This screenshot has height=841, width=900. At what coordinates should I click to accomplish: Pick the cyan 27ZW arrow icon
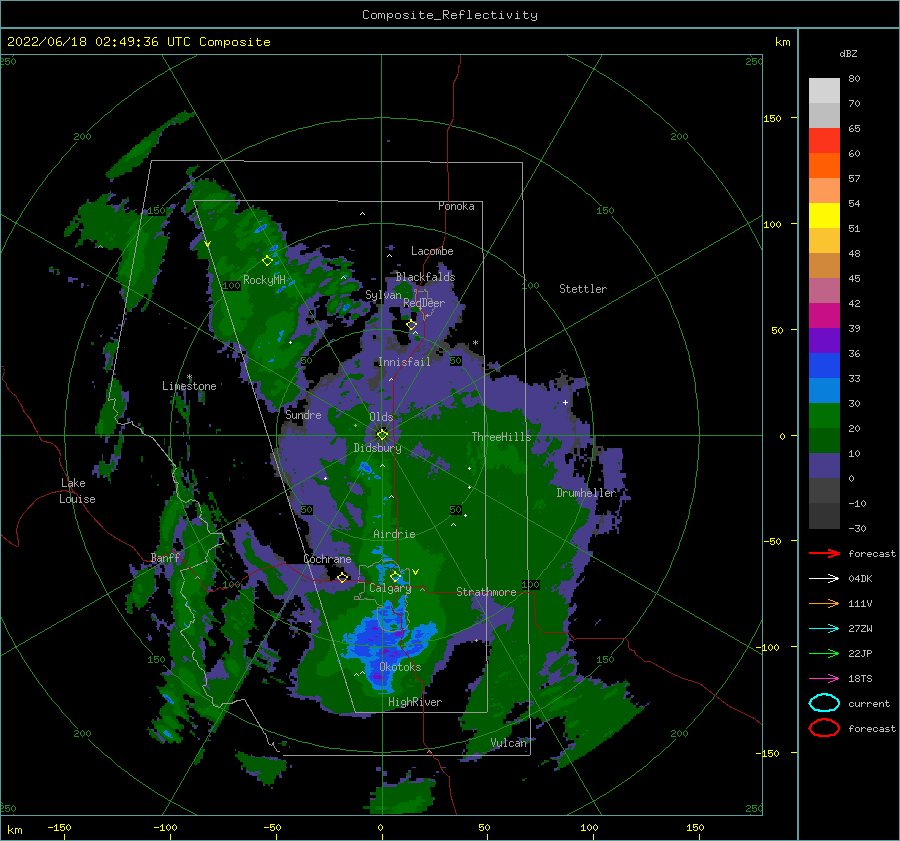point(824,629)
